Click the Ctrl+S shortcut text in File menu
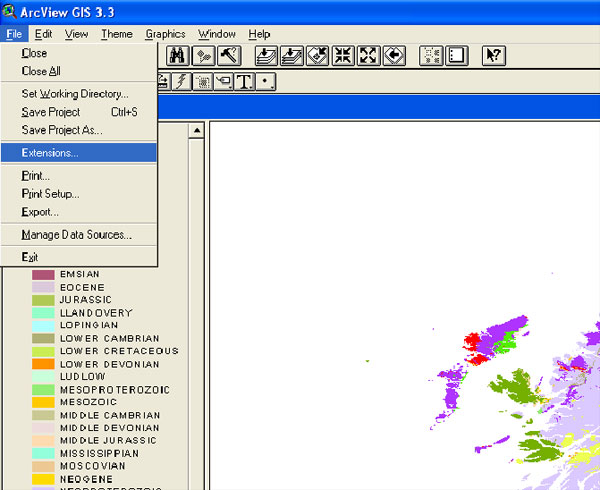This screenshot has width=600, height=490. (124, 112)
